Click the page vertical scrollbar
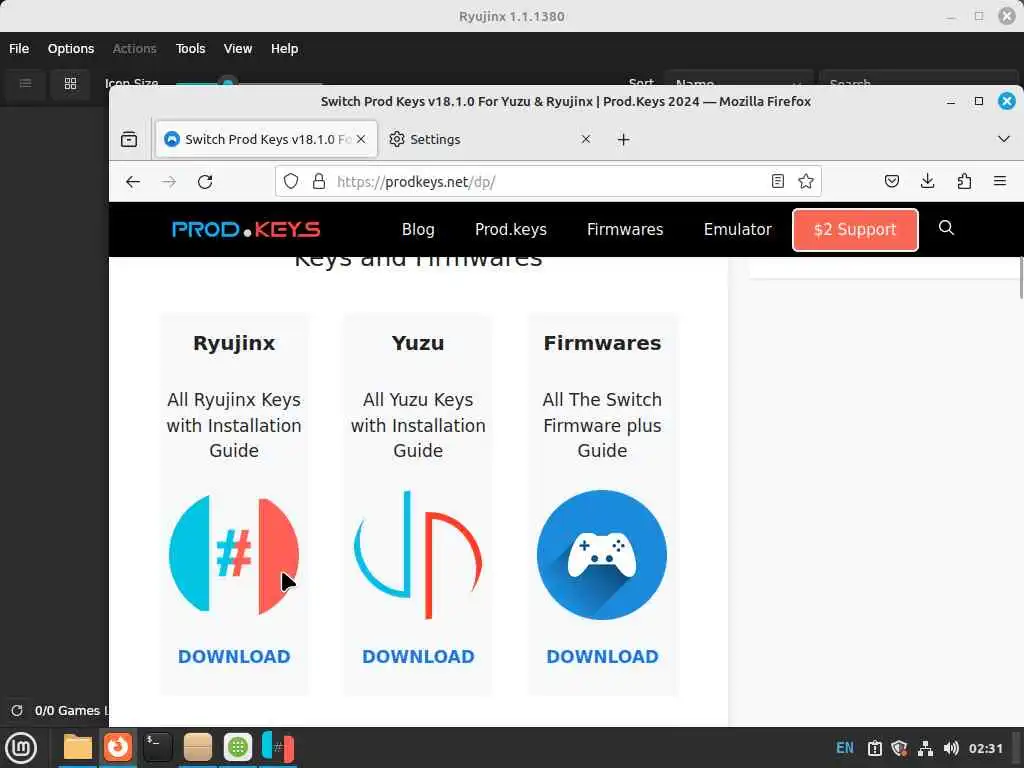The image size is (1024, 768). coord(1020,278)
